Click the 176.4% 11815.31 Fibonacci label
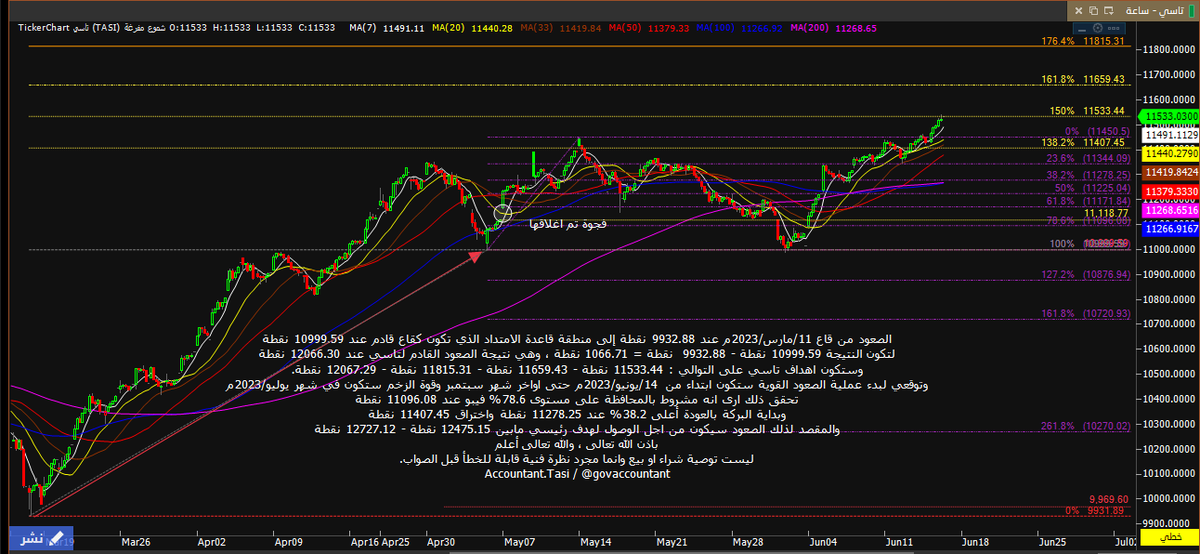The width and height of the screenshot is (1200, 554). point(1083,41)
